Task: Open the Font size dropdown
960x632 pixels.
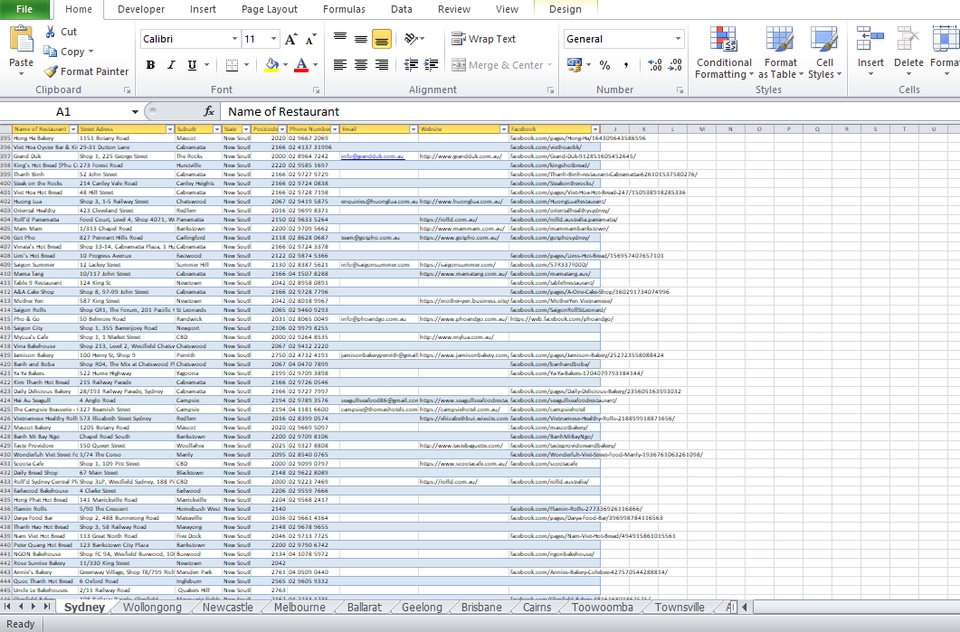Action: point(273,39)
